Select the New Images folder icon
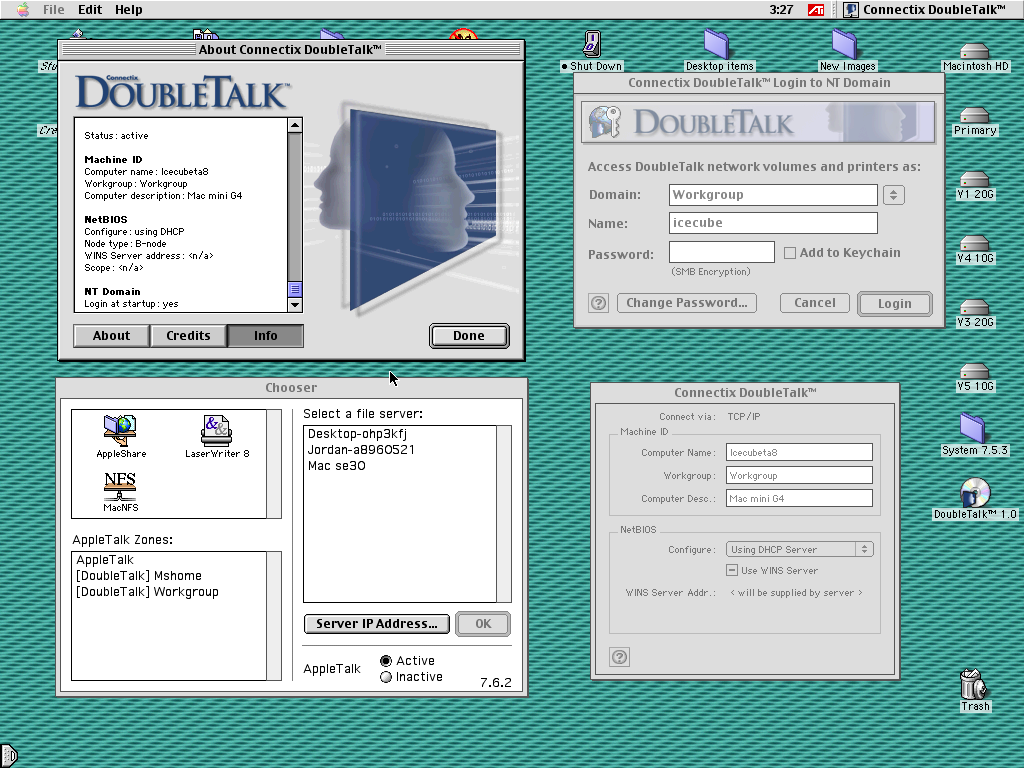Image resolution: width=1024 pixels, height=768 pixels. click(845, 44)
